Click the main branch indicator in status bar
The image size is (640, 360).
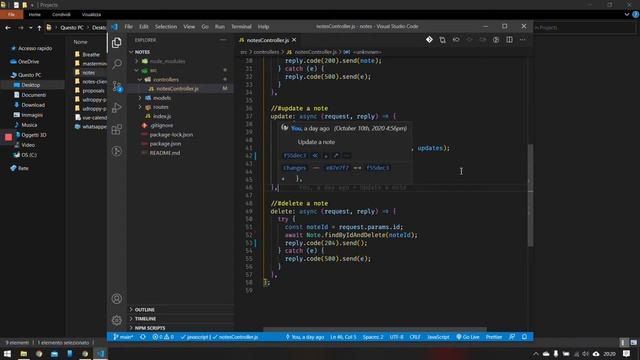click(x=123, y=337)
